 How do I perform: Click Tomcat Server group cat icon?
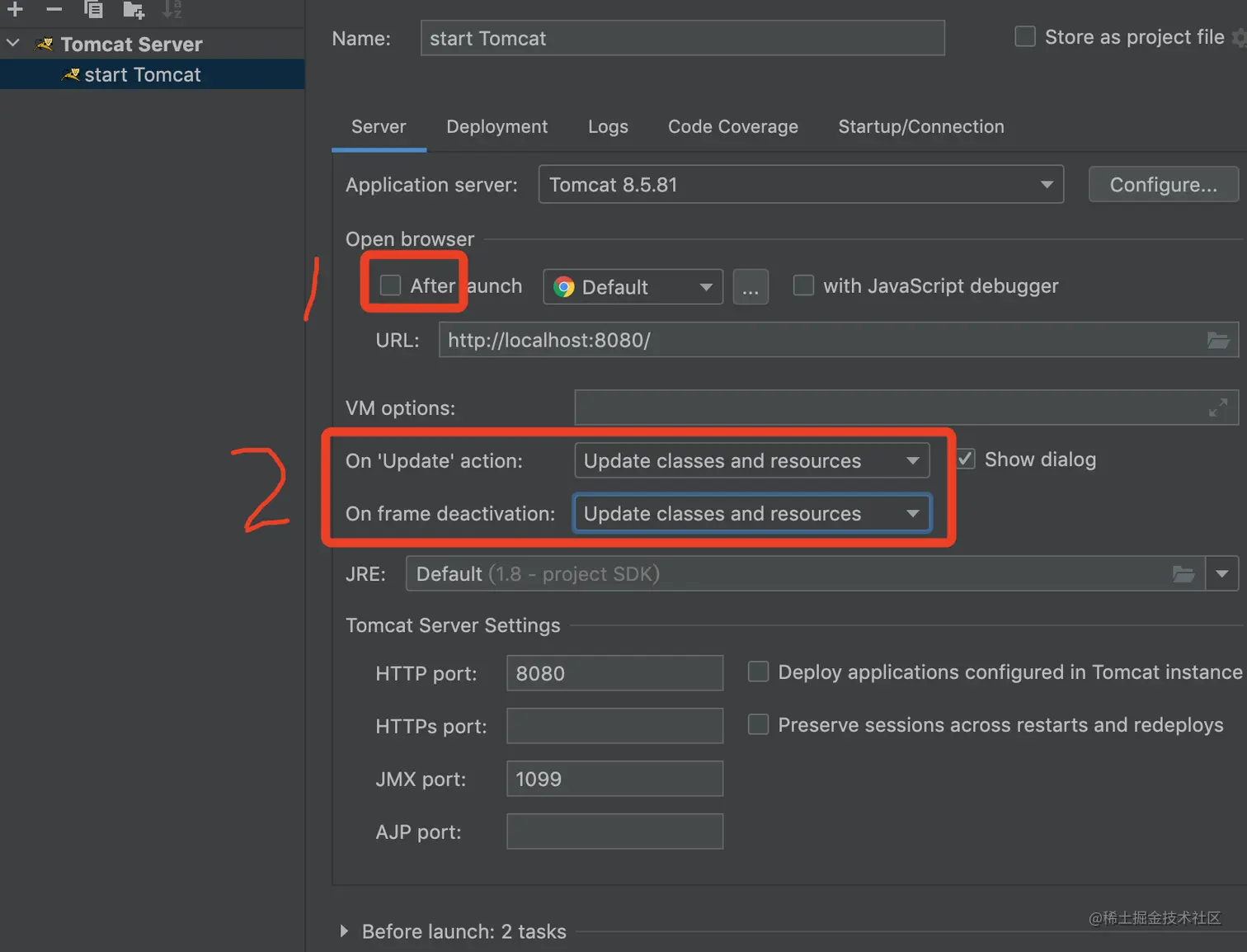44,45
